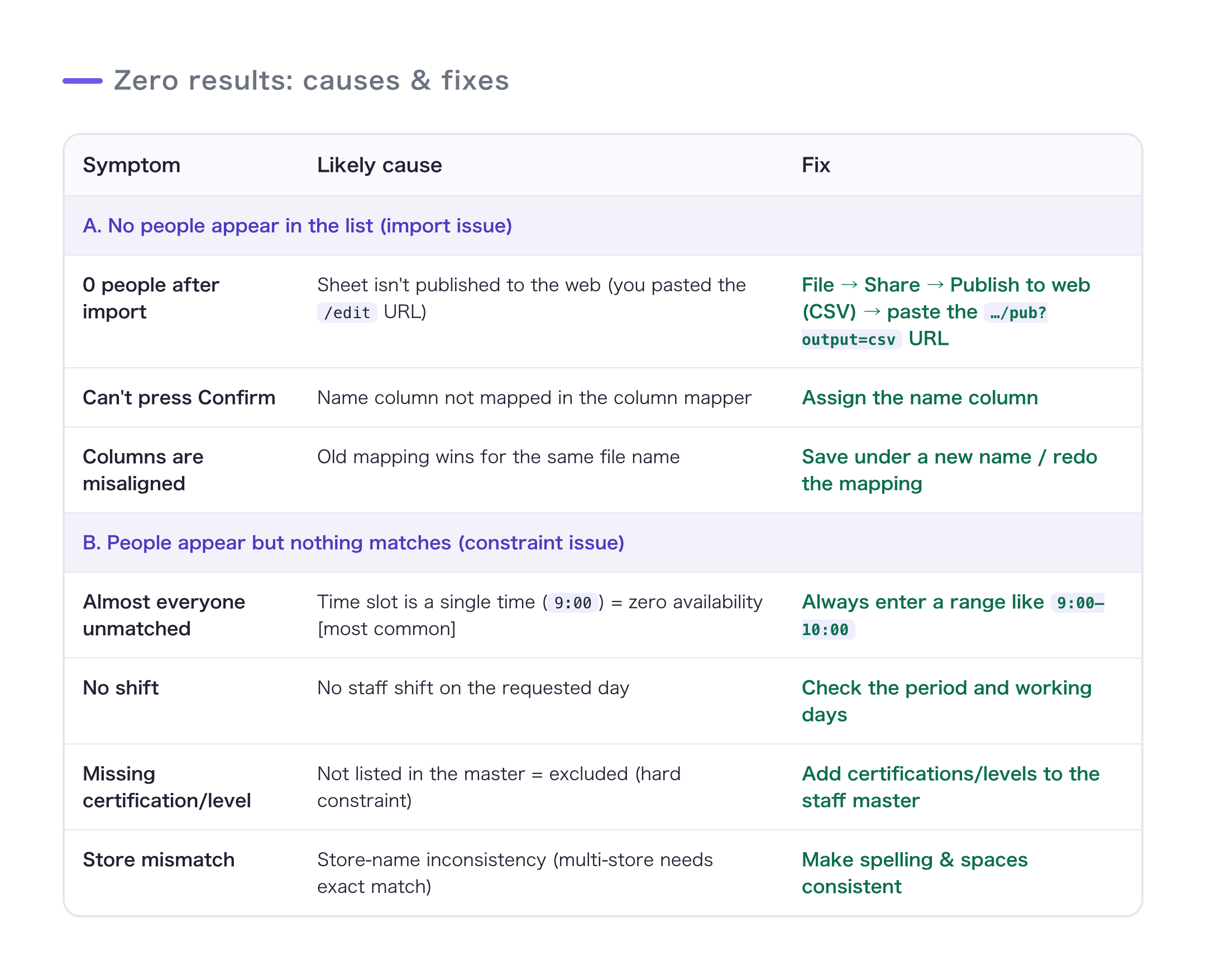The width and height of the screenshot is (1206, 980).
Task: Click the 'Likely cause' column header
Action: [379, 165]
